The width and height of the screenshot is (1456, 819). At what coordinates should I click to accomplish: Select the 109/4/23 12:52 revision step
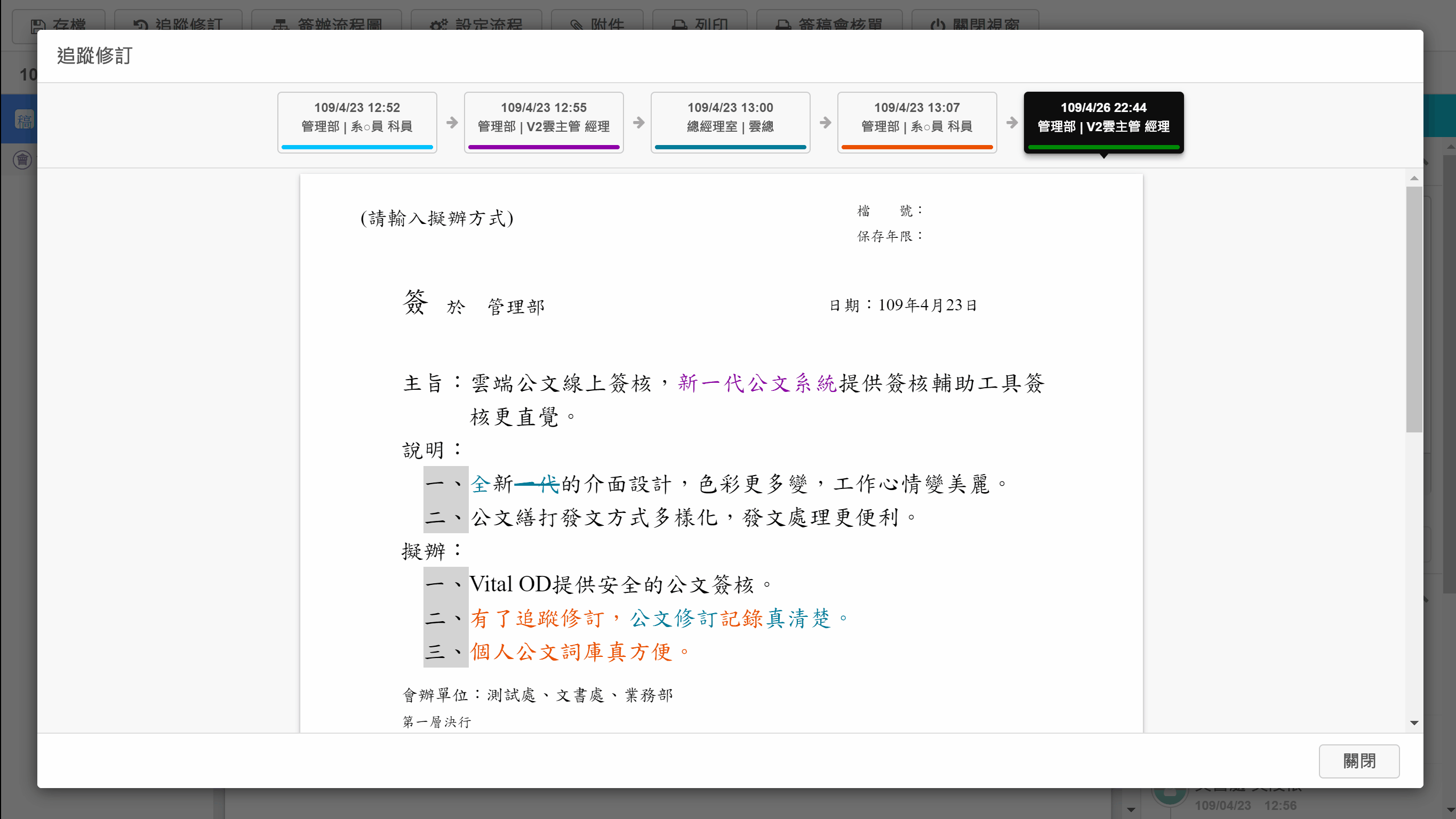click(357, 122)
